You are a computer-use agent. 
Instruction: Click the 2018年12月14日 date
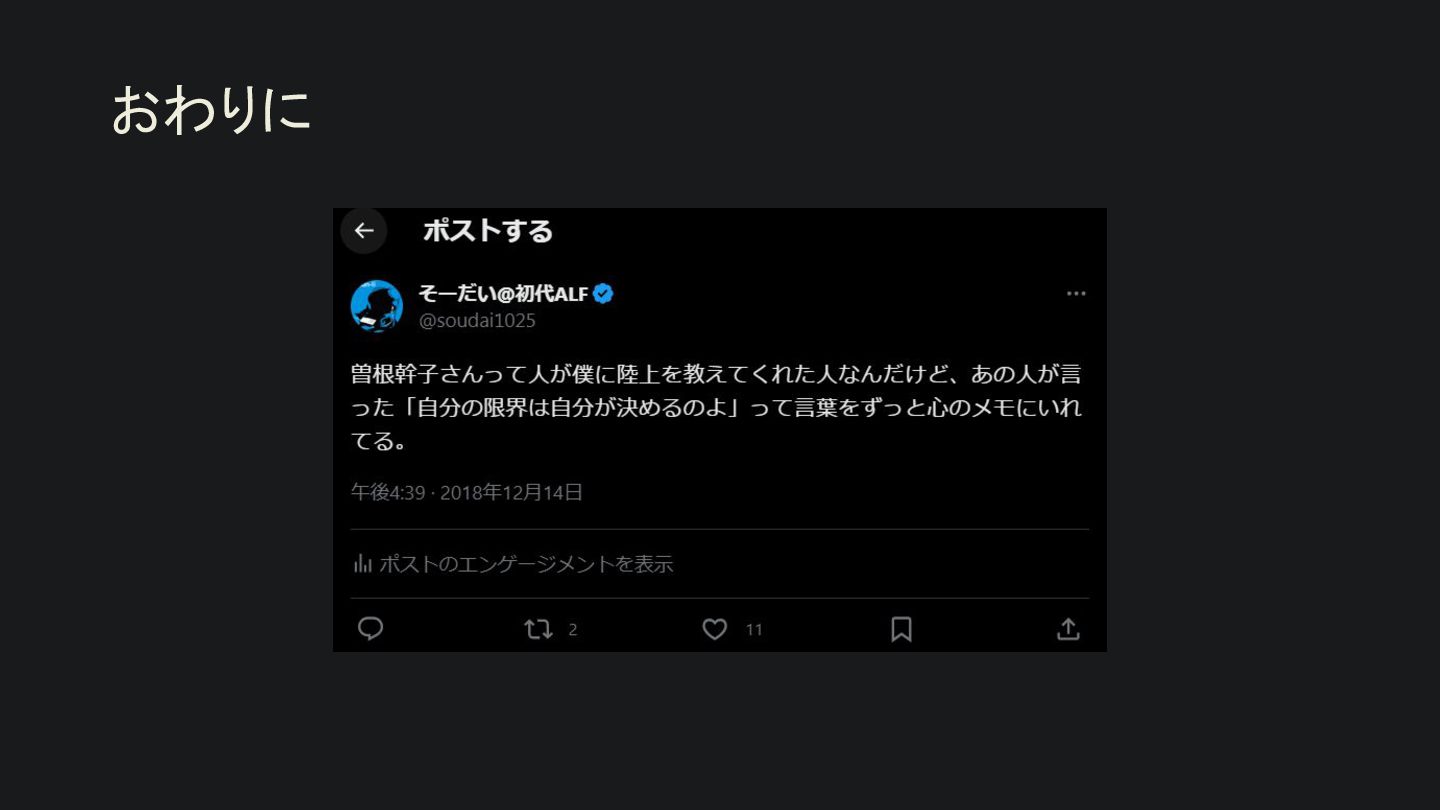[511, 492]
